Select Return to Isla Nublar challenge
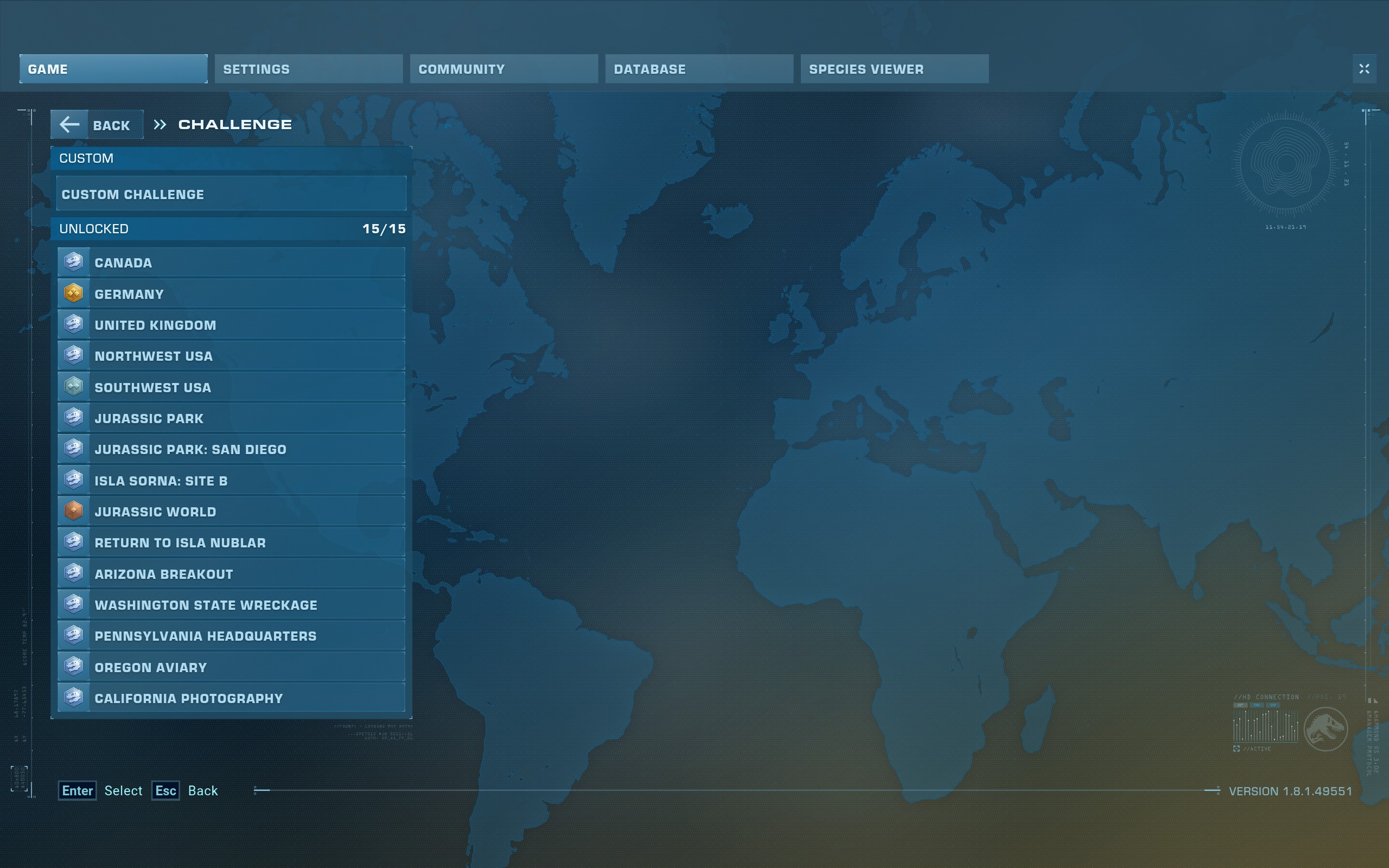This screenshot has height=868, width=1389. pyautogui.click(x=231, y=542)
